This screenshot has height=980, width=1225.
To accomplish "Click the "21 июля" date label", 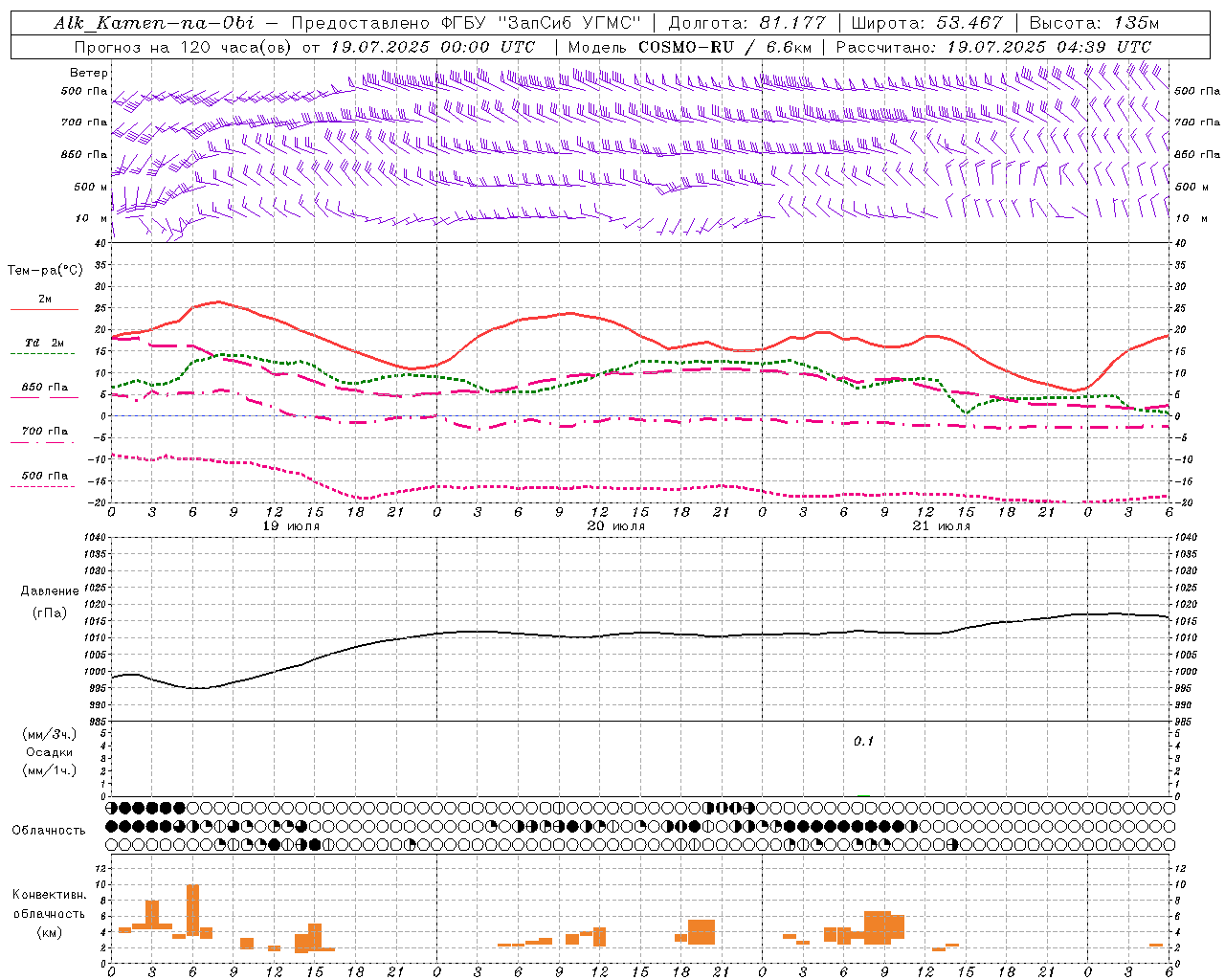I will click(942, 526).
